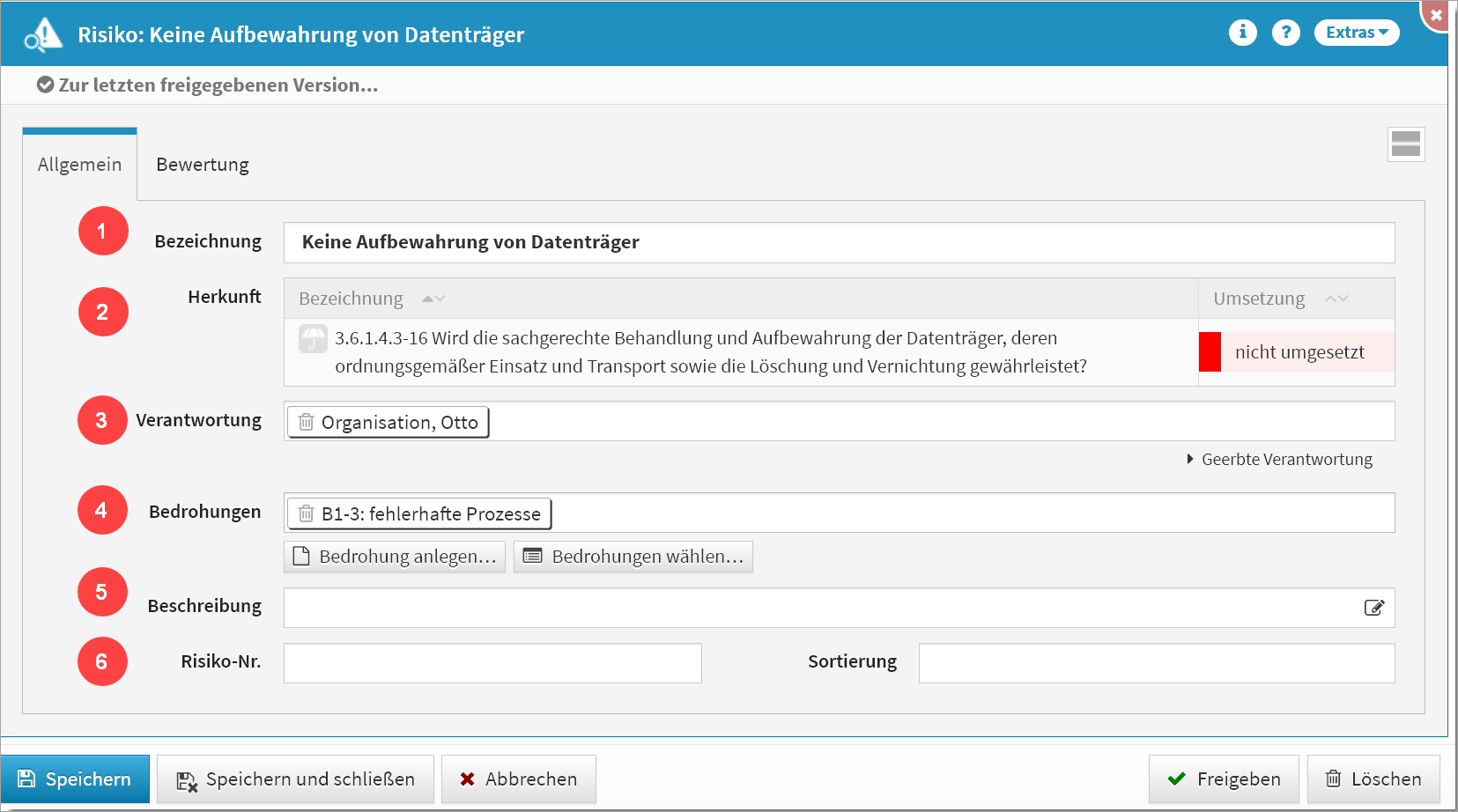Click Bedrohungen wählen button
This screenshot has width=1458, height=812.
(633, 557)
